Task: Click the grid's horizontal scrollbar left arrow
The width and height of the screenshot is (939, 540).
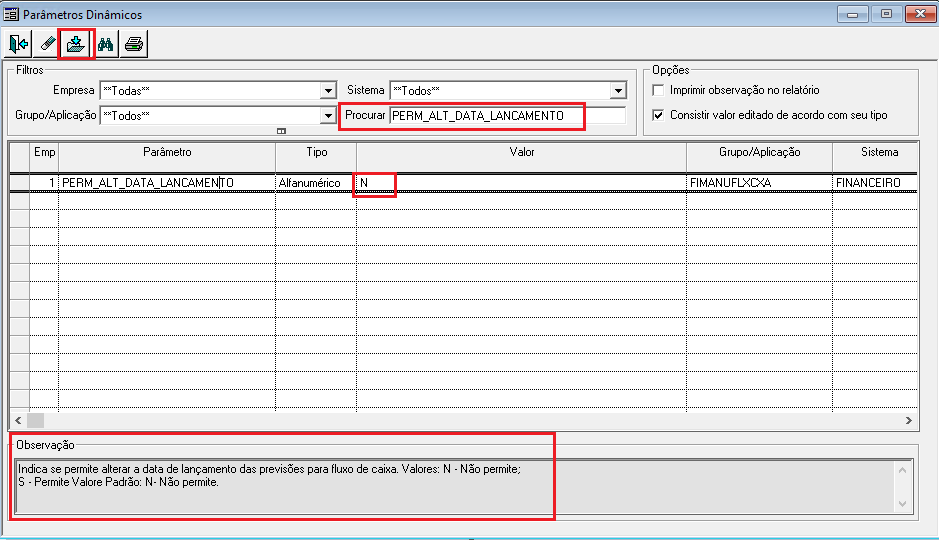Action: click(18, 420)
